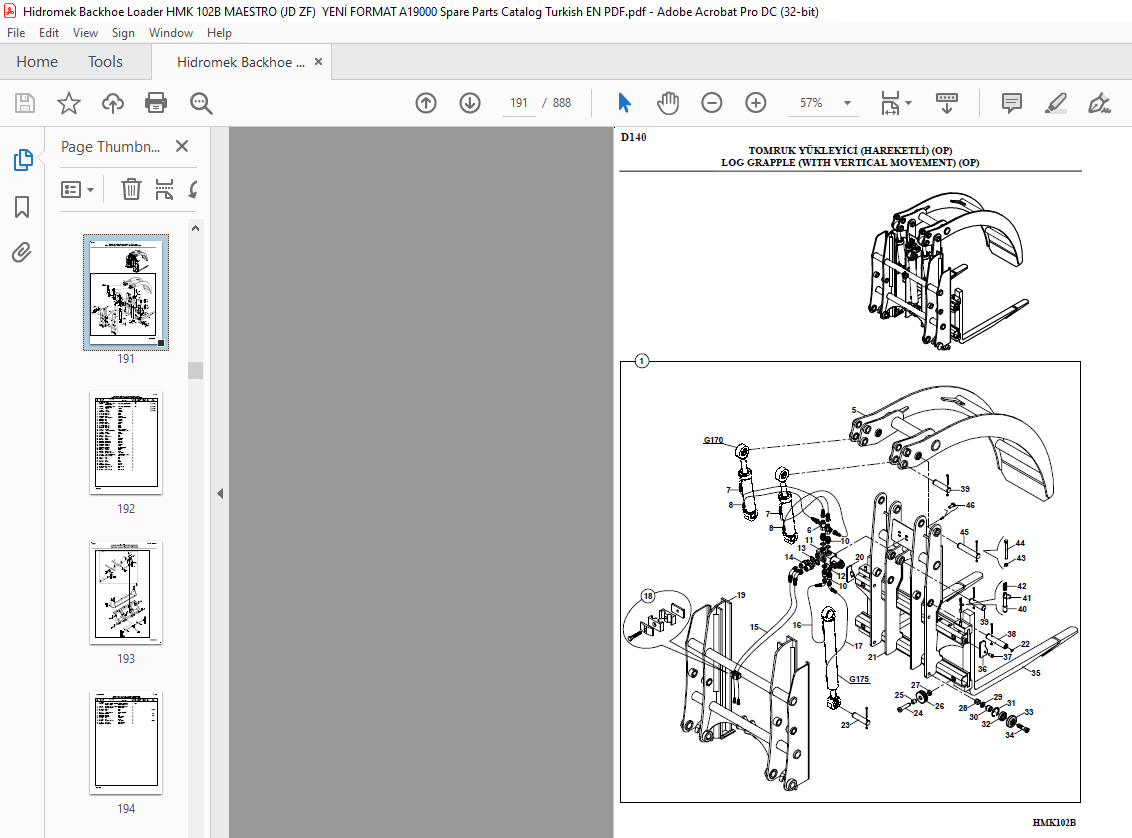Select page 194 thumbnail

click(x=126, y=743)
